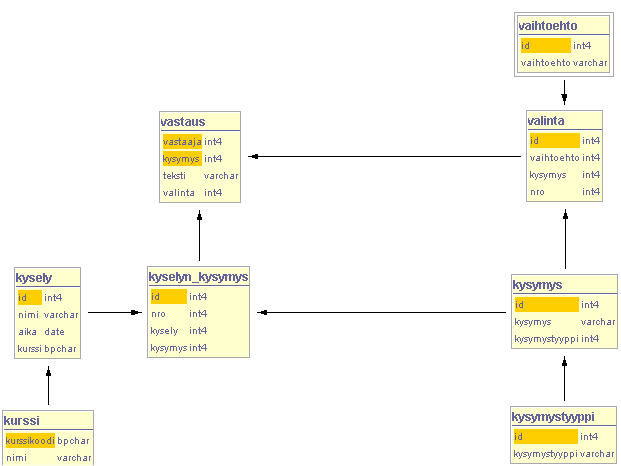Select relation line from kysymys to kyselyn_kysymys
Image resolution: width=621 pixels, height=466 pixels.
[381, 312]
